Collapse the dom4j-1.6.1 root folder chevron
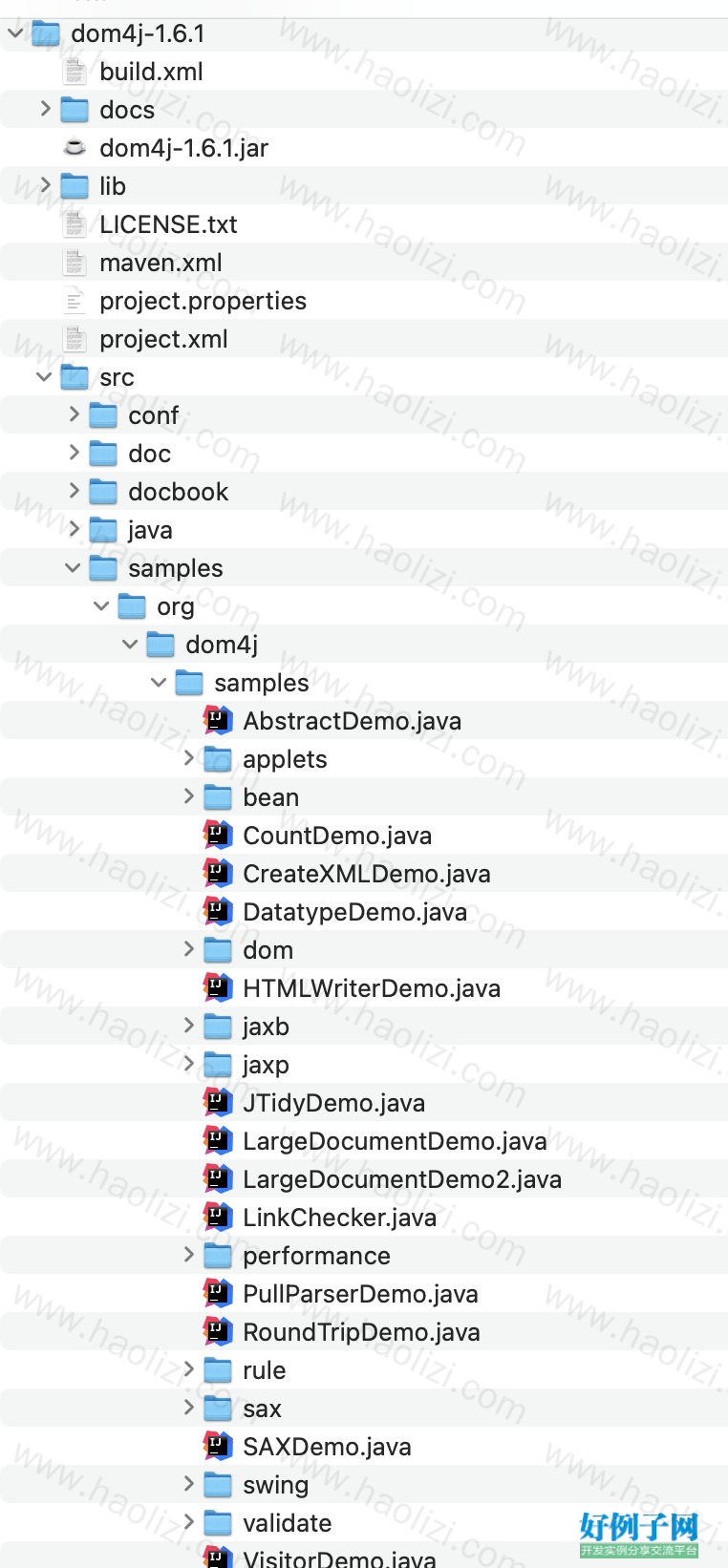This screenshot has width=728, height=1568. pyautogui.click(x=15, y=33)
